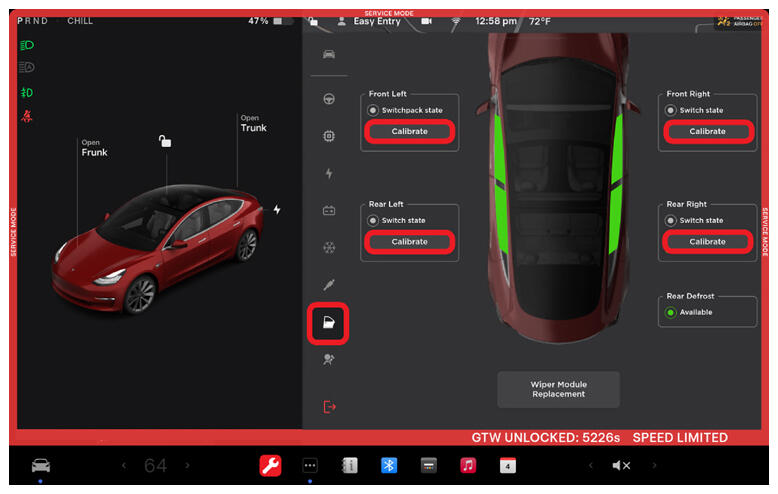Tap the 72°F outside temperature
778x494 pixels.
[x=539, y=21]
